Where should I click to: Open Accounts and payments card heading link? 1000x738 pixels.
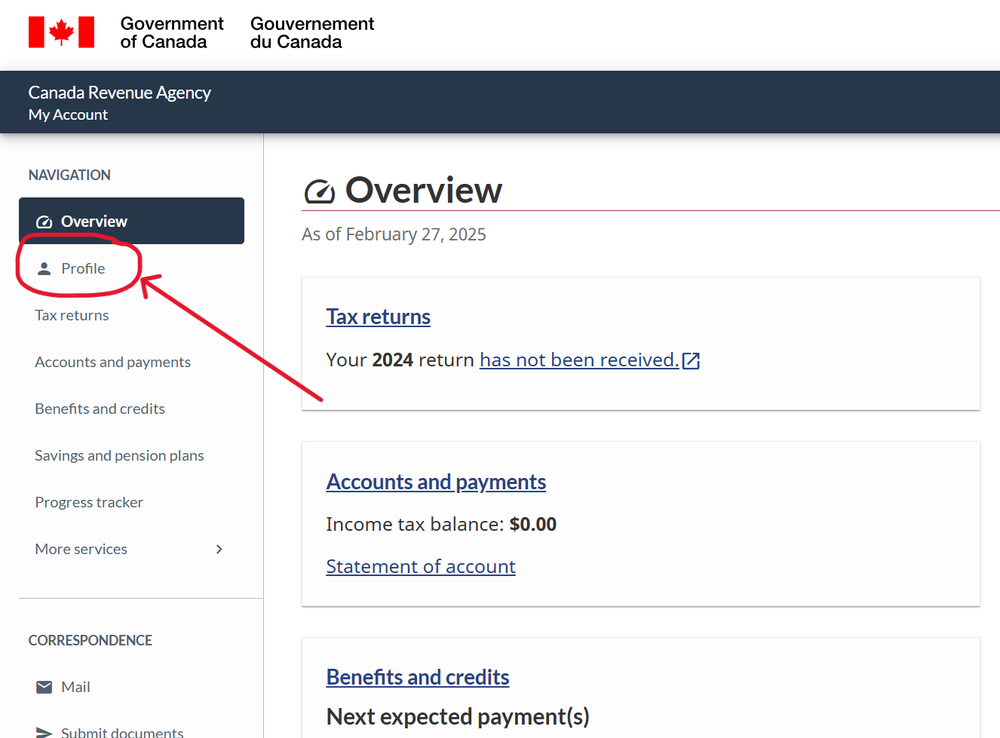(436, 482)
